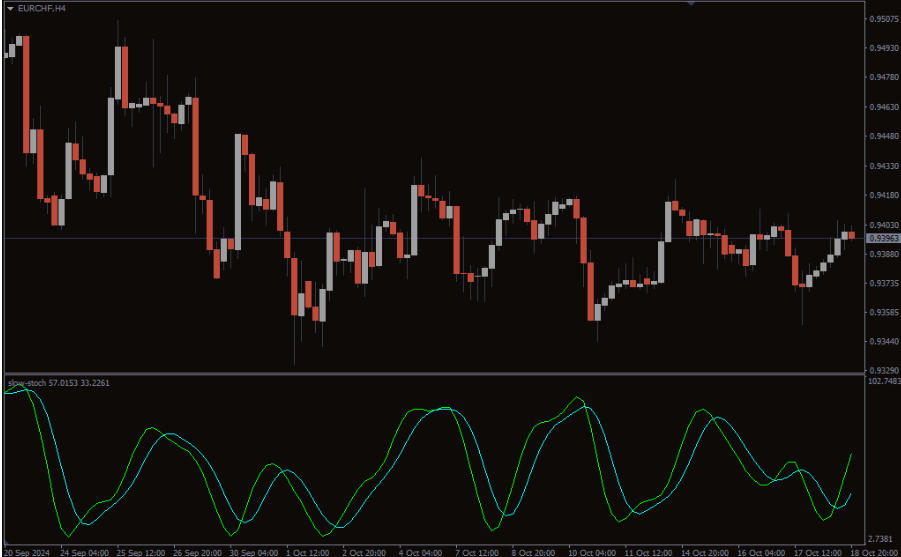
Task: Click the 0.95075 price axis label
Action: 884,19
